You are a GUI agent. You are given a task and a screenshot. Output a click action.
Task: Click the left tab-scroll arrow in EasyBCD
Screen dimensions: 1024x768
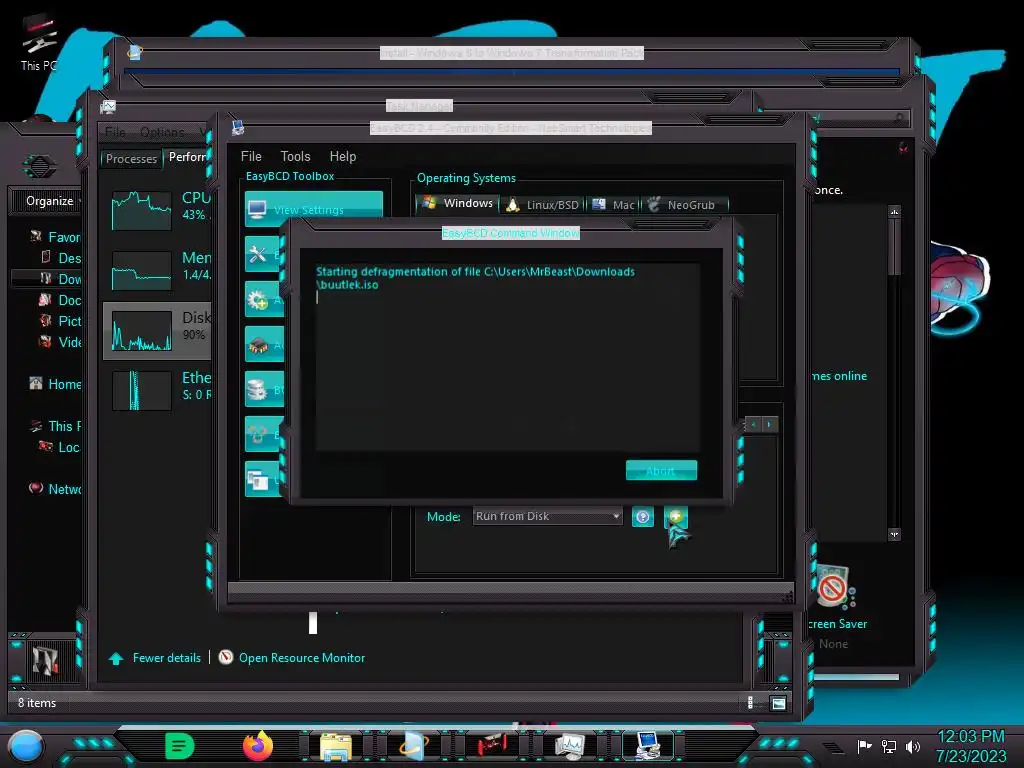(753, 424)
